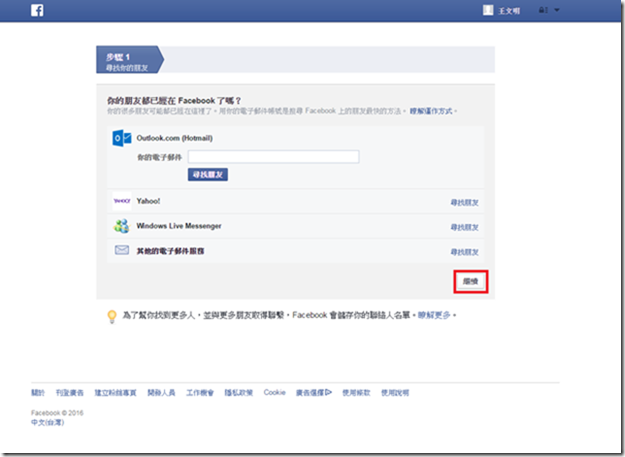625x457 pixels.
Task: Open the 瞭解更多 link
Action: pyautogui.click(x=434, y=315)
